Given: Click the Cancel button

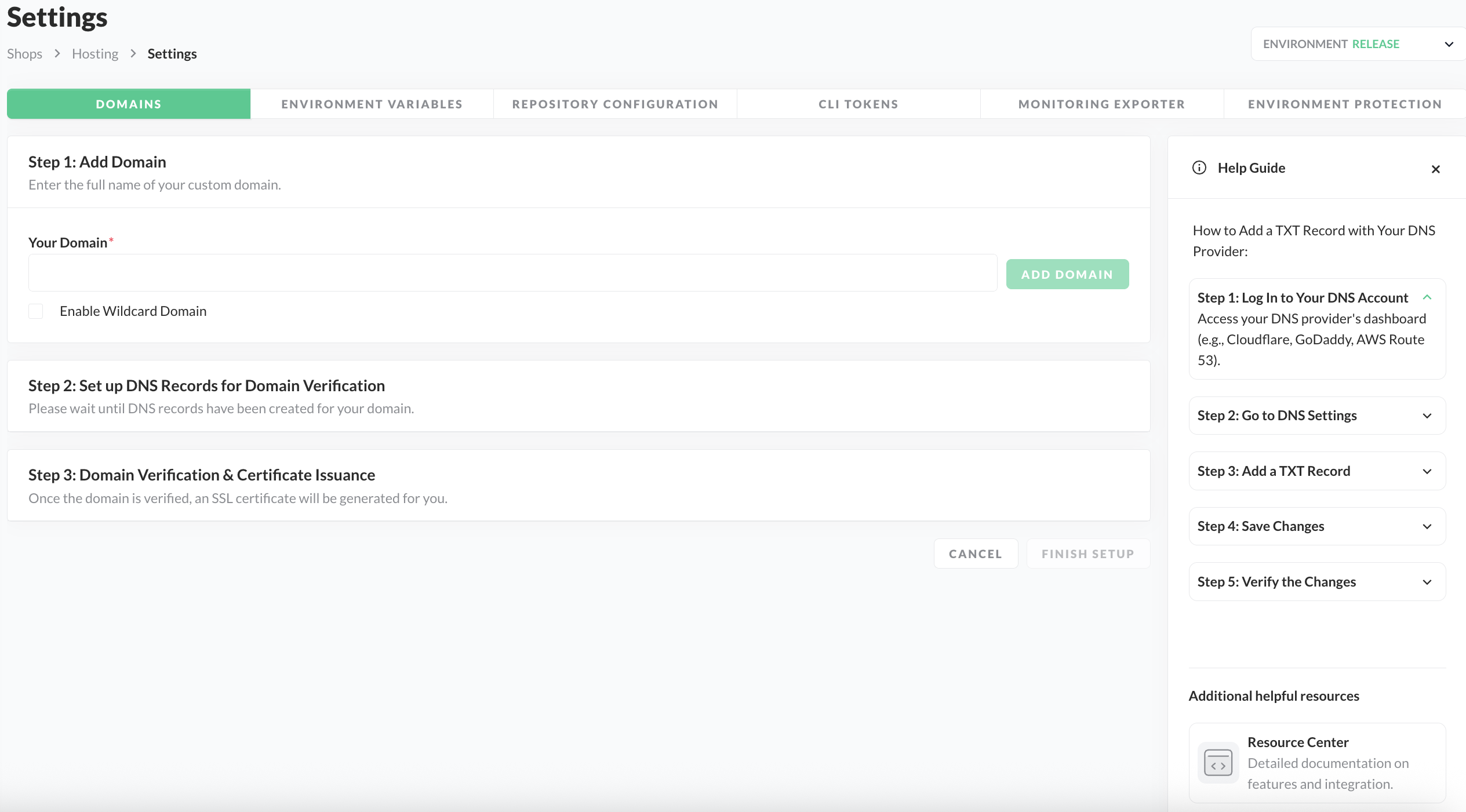Looking at the screenshot, I should (x=975, y=554).
